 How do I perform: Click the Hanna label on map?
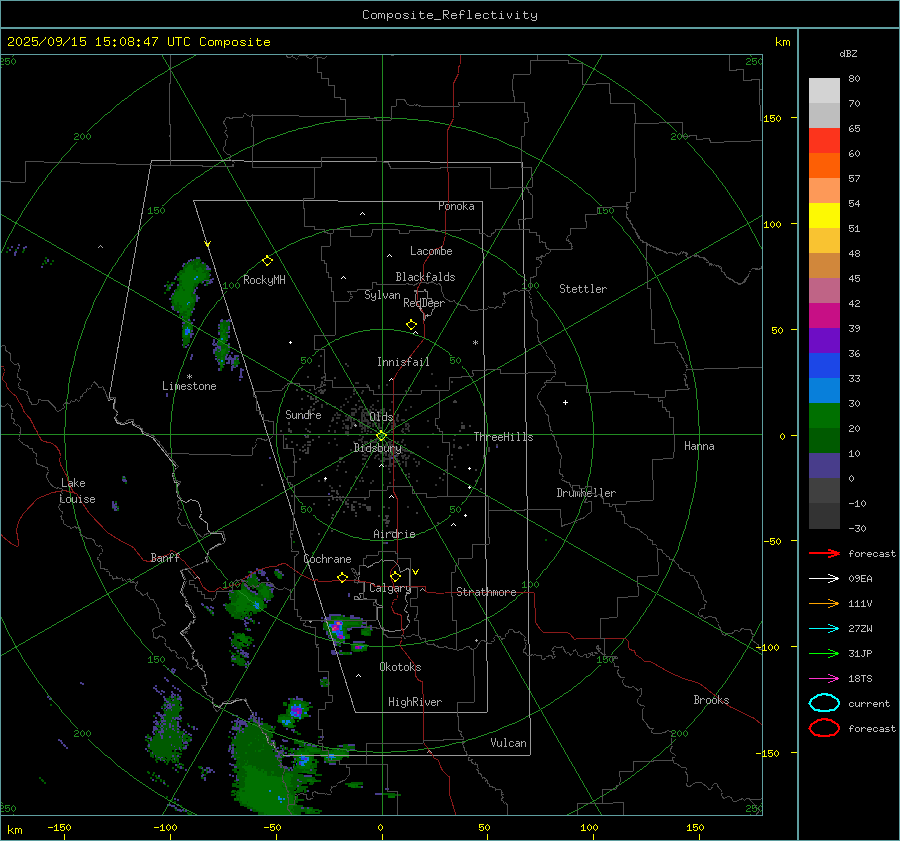[x=699, y=446]
